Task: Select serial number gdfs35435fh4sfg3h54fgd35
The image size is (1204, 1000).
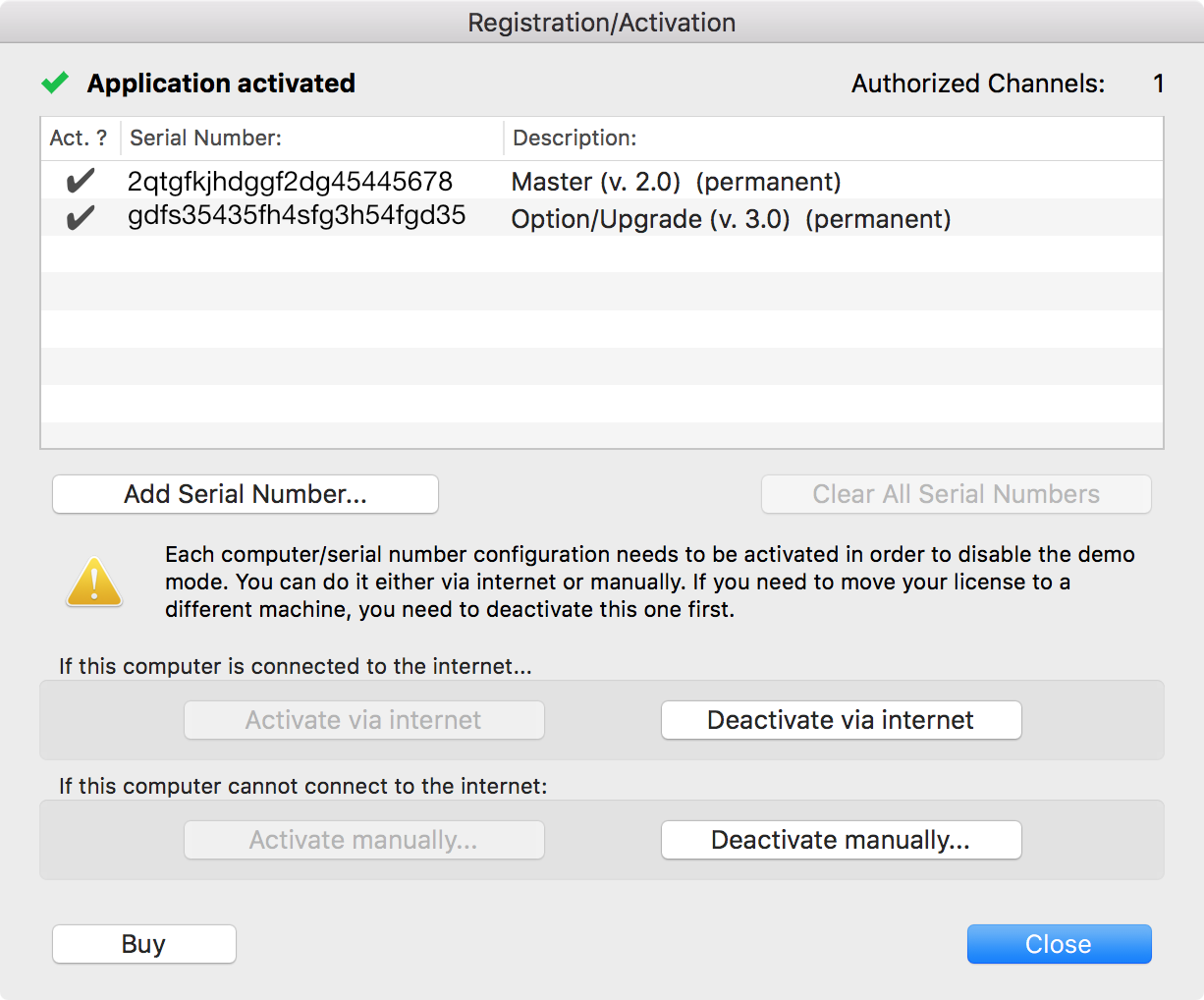Action: (297, 216)
